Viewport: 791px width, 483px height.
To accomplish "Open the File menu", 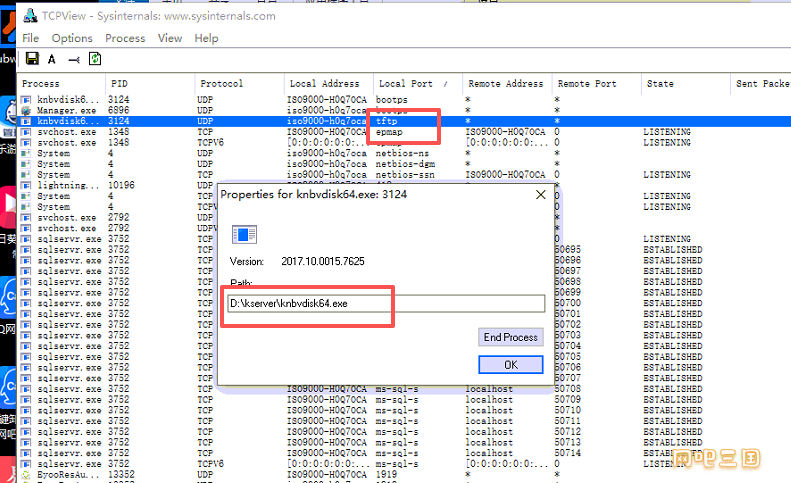I will (x=31, y=38).
